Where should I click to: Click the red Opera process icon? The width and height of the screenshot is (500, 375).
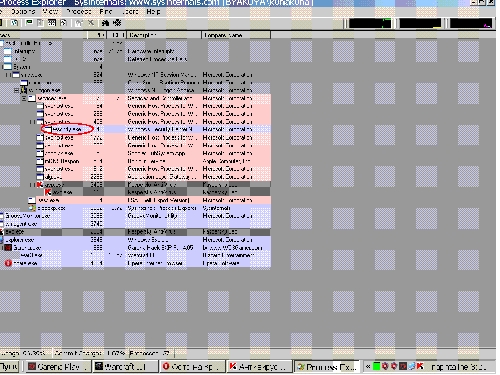click(8, 263)
